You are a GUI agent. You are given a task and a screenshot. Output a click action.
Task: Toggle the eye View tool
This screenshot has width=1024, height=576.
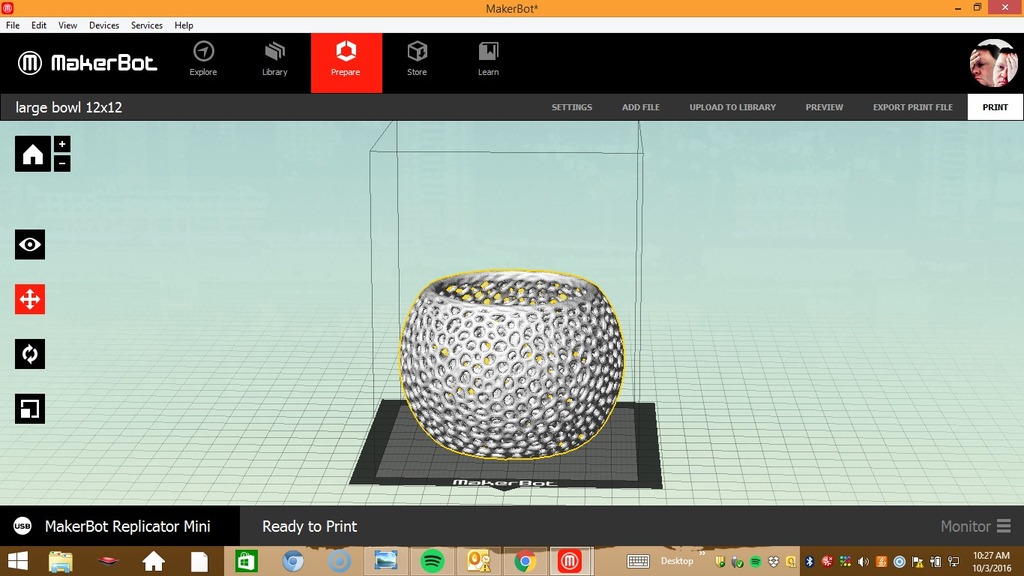click(x=30, y=245)
